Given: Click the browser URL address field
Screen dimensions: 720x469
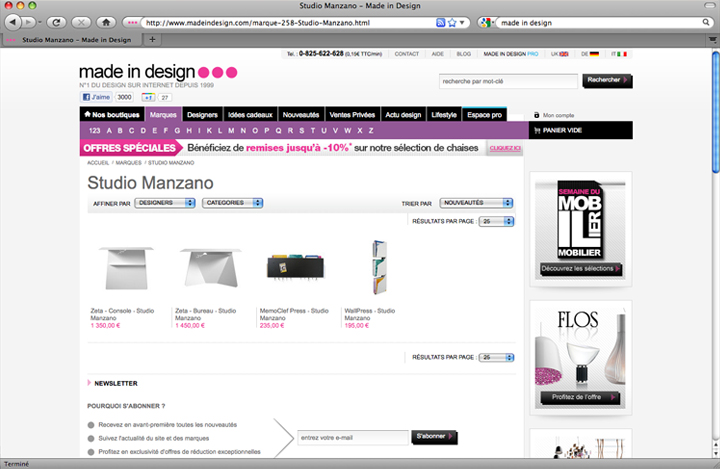Looking at the screenshot, I should [287, 23].
